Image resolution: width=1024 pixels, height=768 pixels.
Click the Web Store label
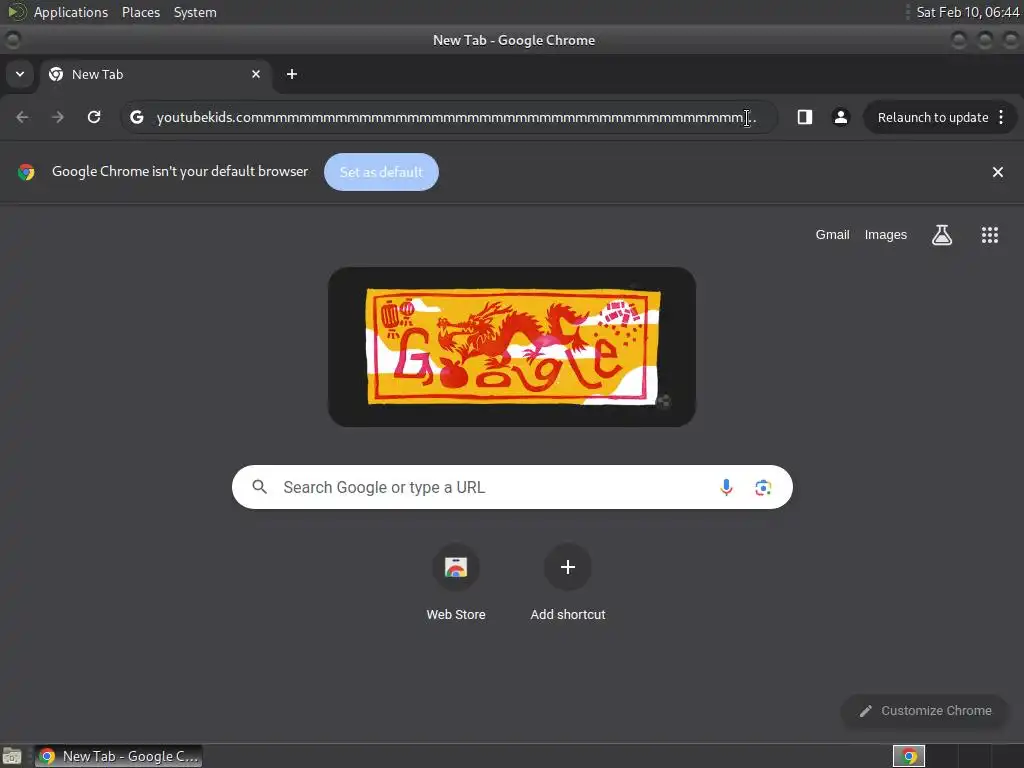(x=456, y=615)
